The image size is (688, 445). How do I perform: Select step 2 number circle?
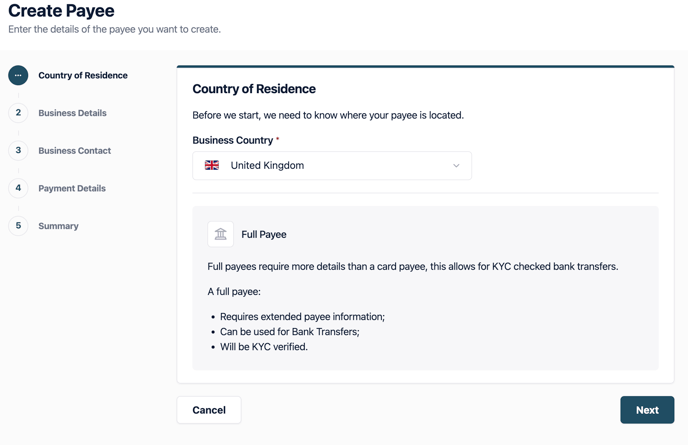pyautogui.click(x=18, y=113)
